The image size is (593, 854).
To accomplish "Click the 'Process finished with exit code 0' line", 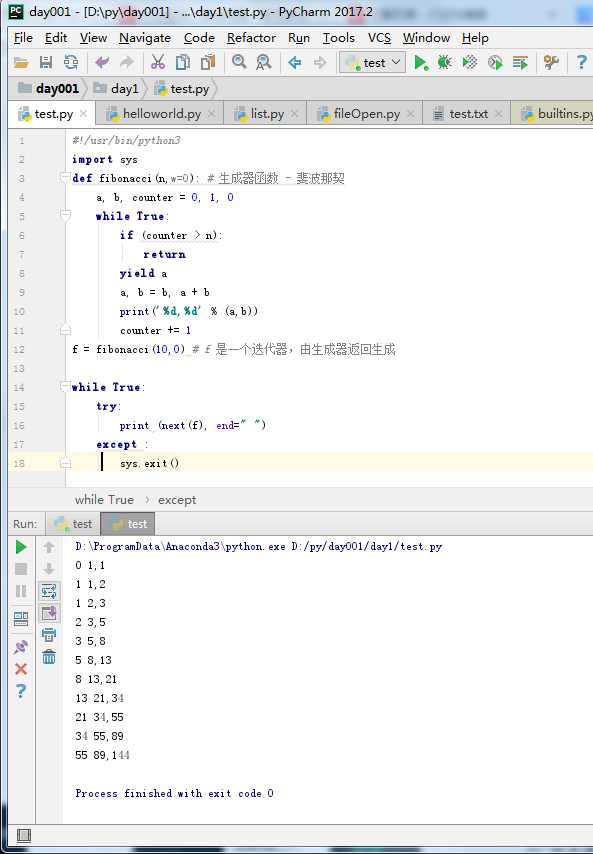I will pyautogui.click(x=174, y=793).
